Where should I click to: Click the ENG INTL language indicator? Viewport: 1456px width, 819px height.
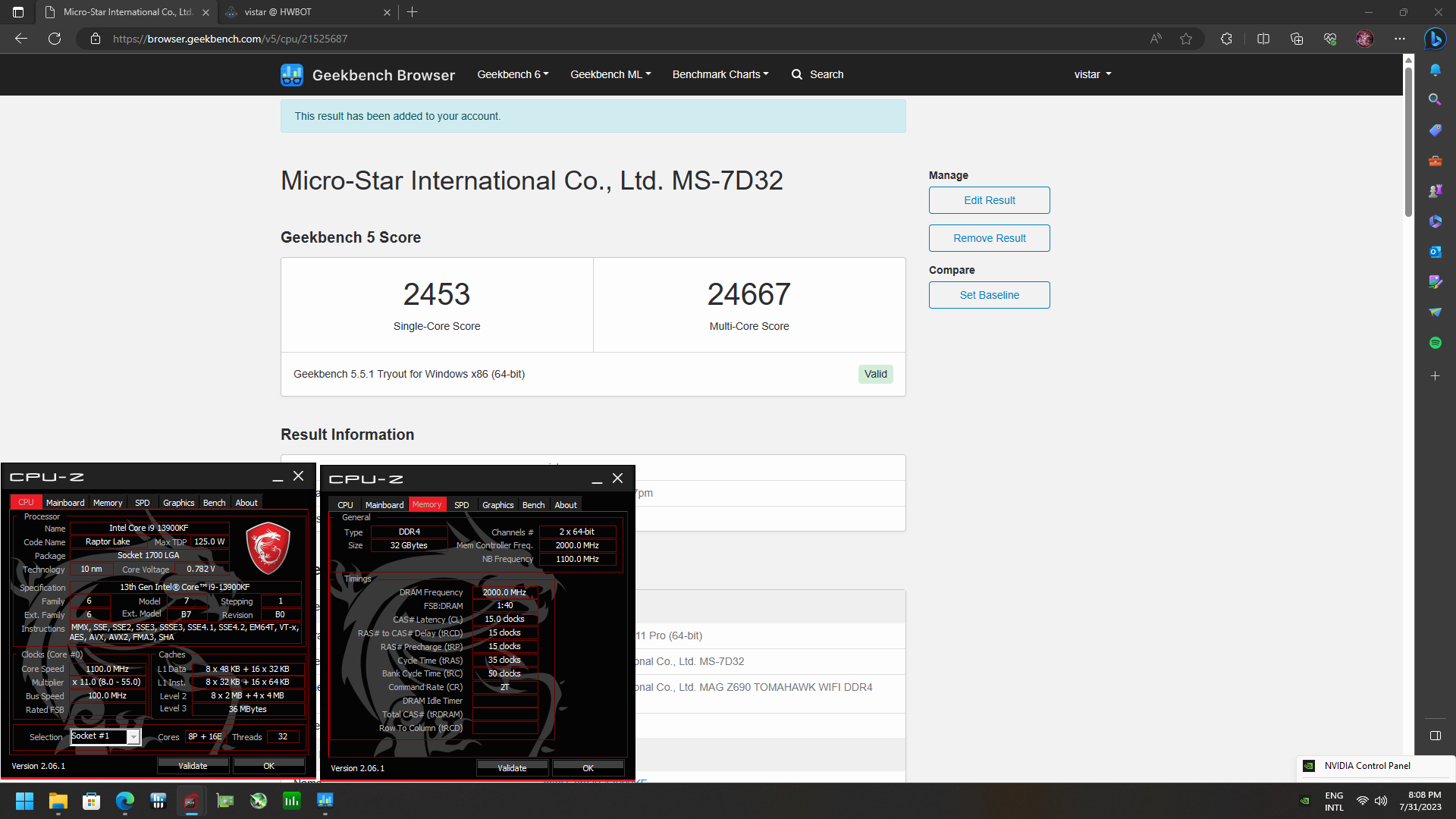tap(1334, 802)
